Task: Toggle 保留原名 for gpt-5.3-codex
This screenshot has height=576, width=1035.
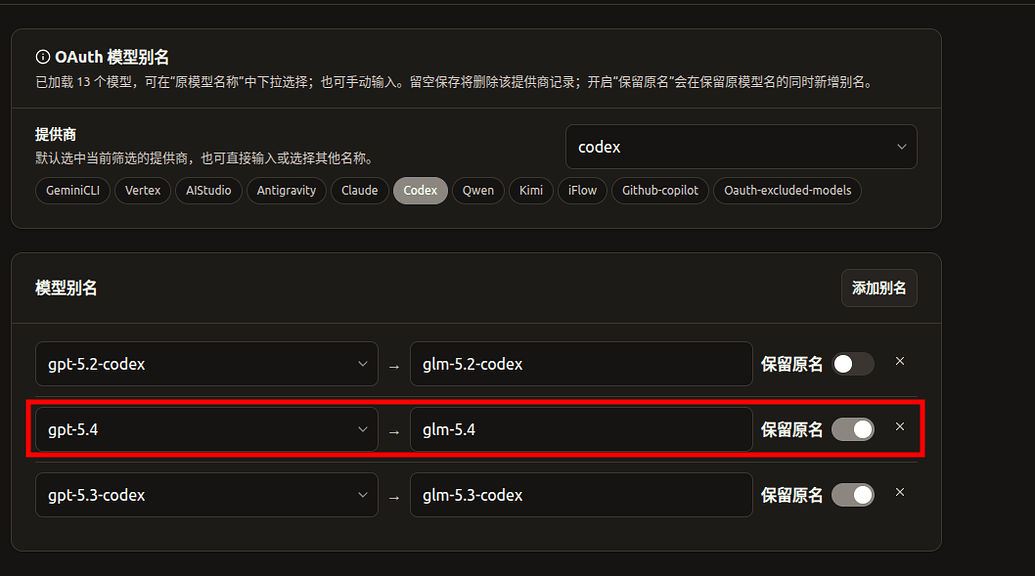Action: tap(853, 495)
